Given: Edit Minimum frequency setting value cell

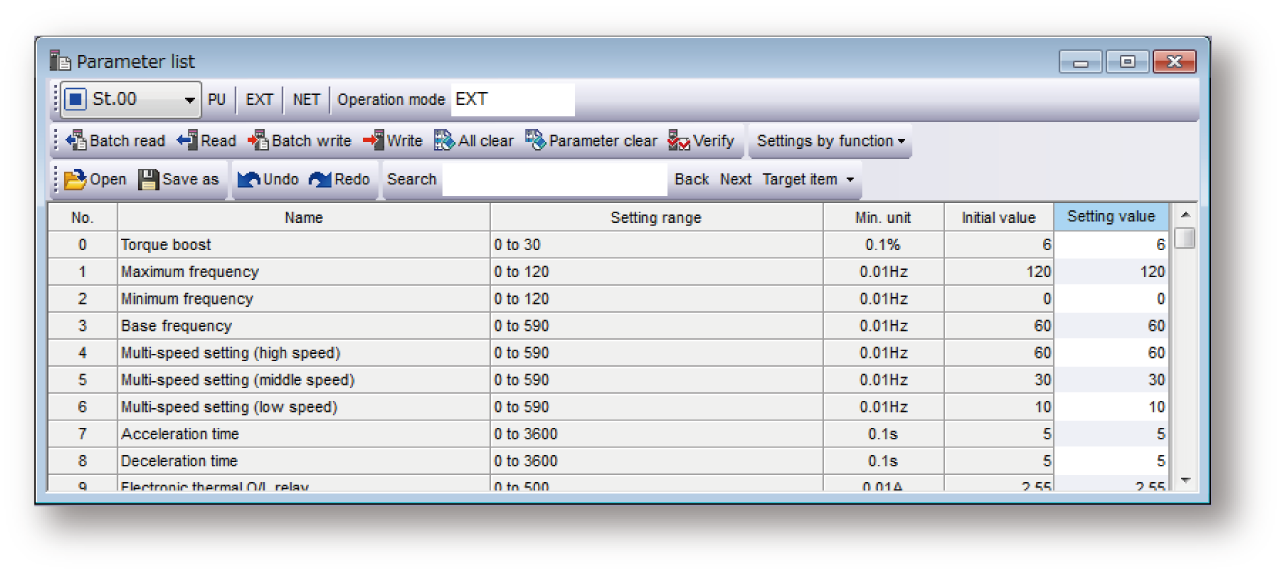Looking at the screenshot, I should coord(1111,299).
